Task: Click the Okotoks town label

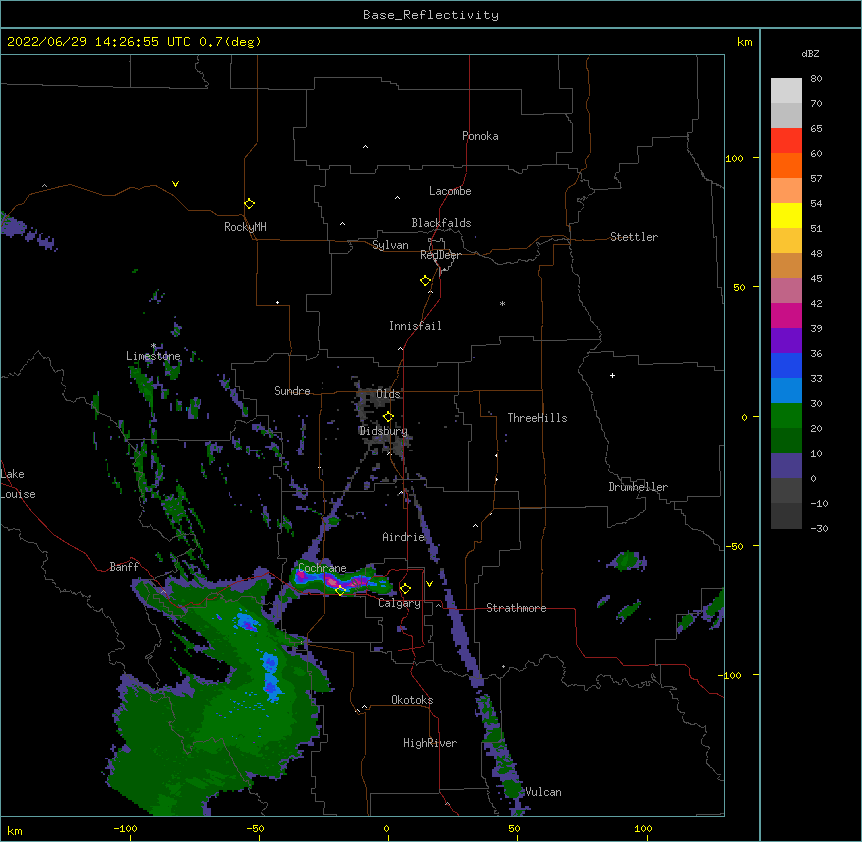Action: [x=412, y=700]
